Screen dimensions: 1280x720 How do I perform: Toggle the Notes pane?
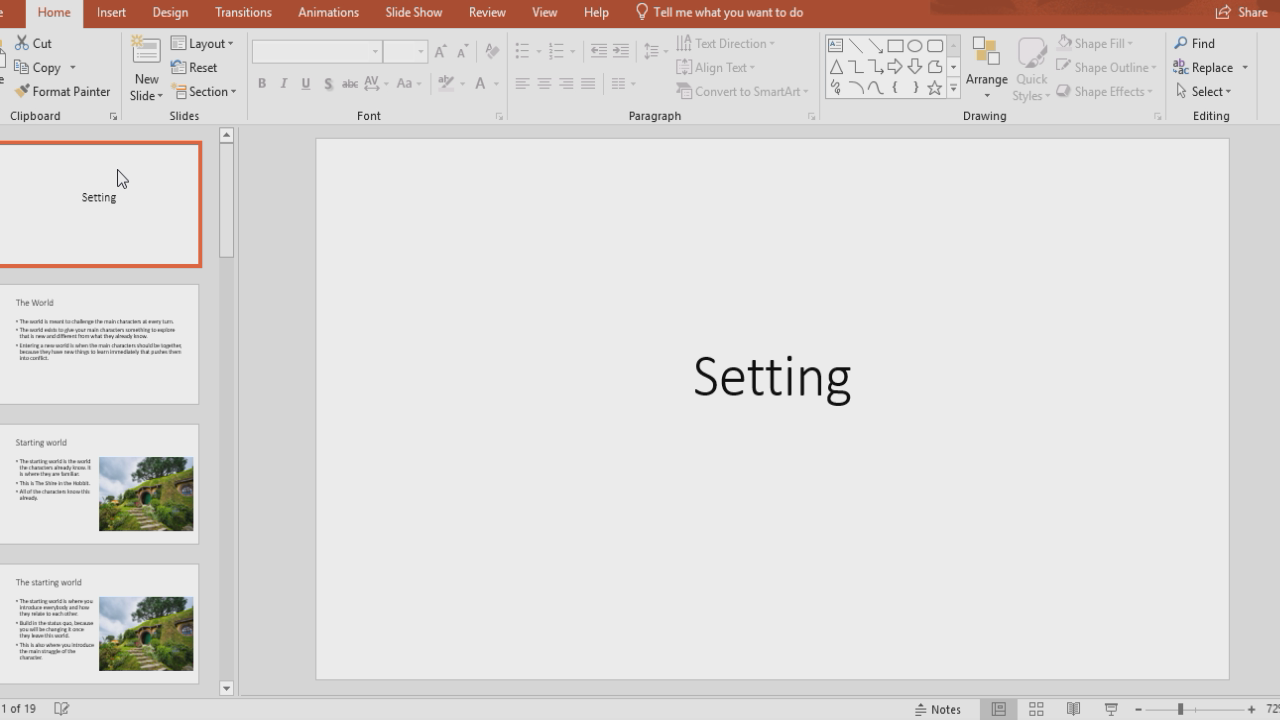click(937, 709)
